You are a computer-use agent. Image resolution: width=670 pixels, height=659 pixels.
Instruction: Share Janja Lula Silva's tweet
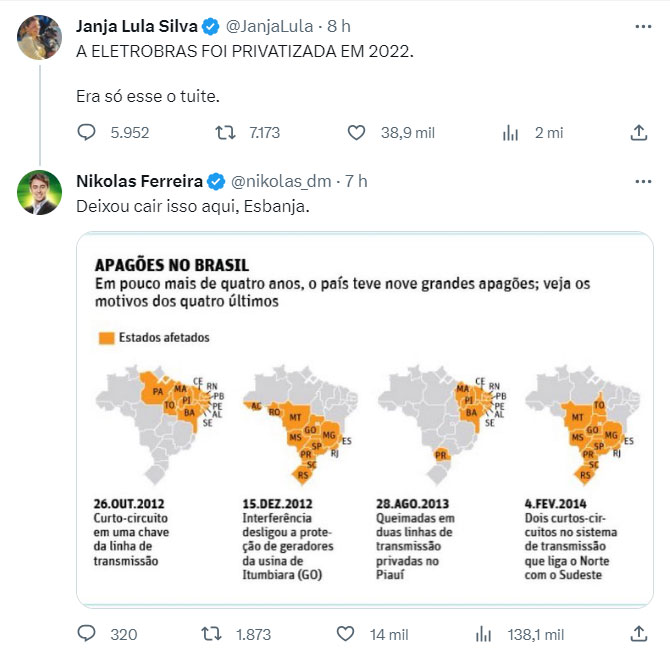(x=639, y=133)
